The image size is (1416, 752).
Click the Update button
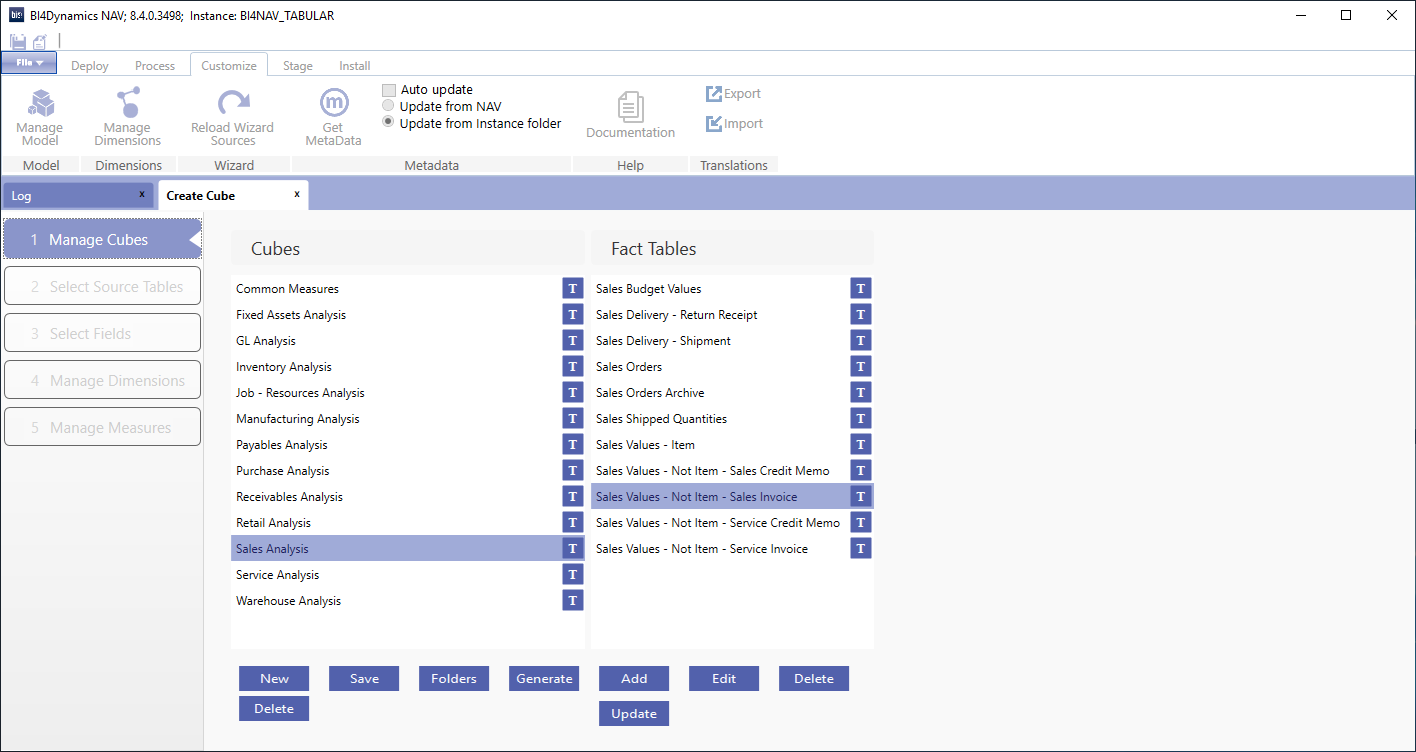pos(634,714)
